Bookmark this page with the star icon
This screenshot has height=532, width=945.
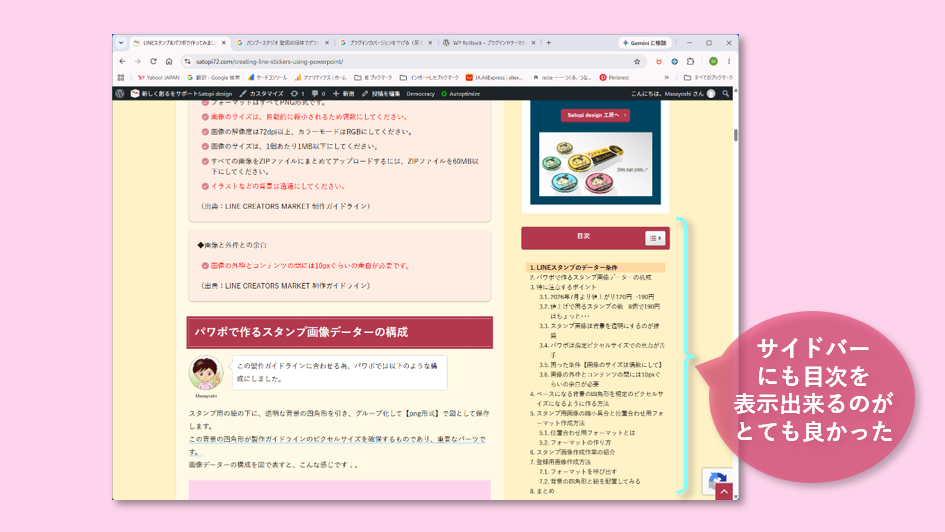(x=637, y=61)
